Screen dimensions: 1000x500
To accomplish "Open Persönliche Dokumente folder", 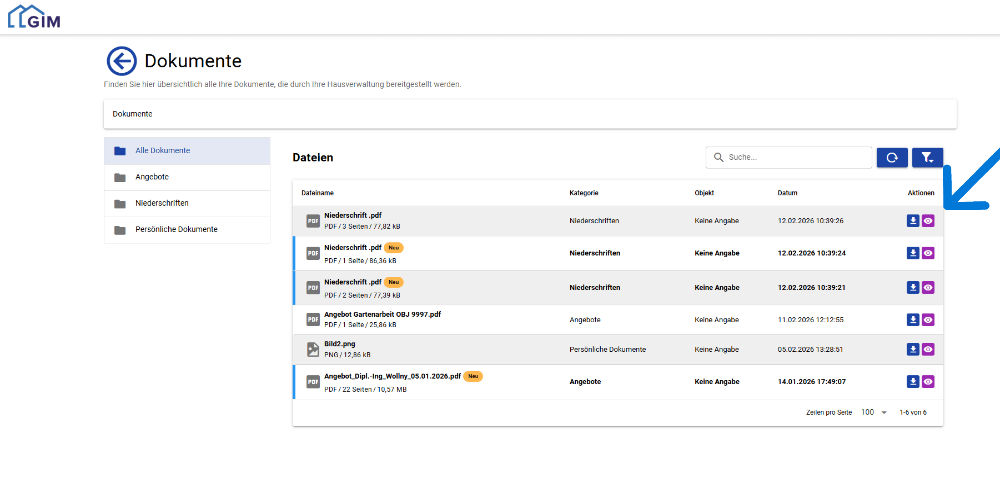I will 176,229.
